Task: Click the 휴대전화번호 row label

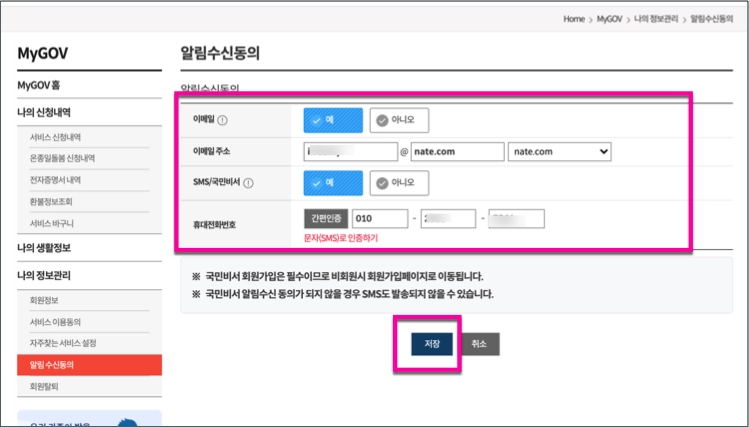Action: tap(214, 224)
